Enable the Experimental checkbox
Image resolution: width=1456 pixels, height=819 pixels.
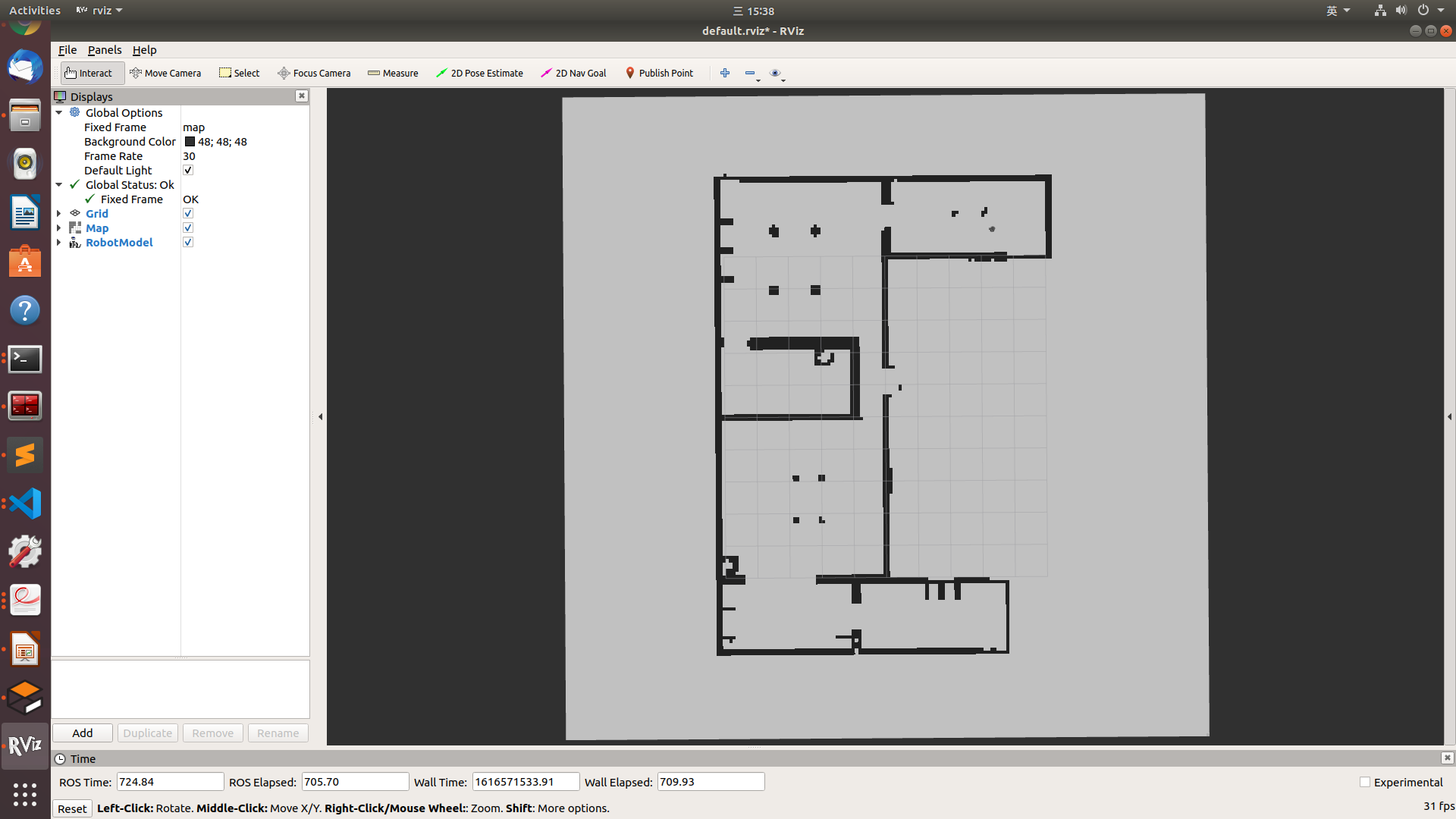point(1365,782)
